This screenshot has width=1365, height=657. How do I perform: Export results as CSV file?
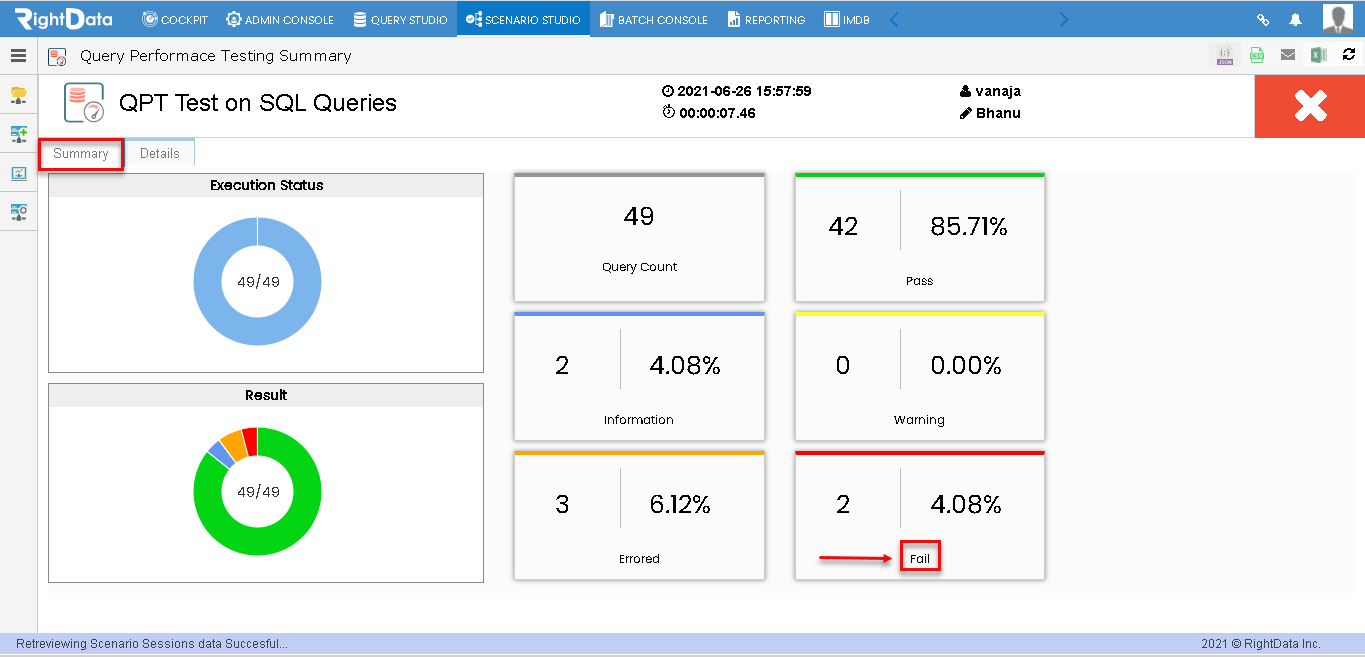[x=1257, y=56]
